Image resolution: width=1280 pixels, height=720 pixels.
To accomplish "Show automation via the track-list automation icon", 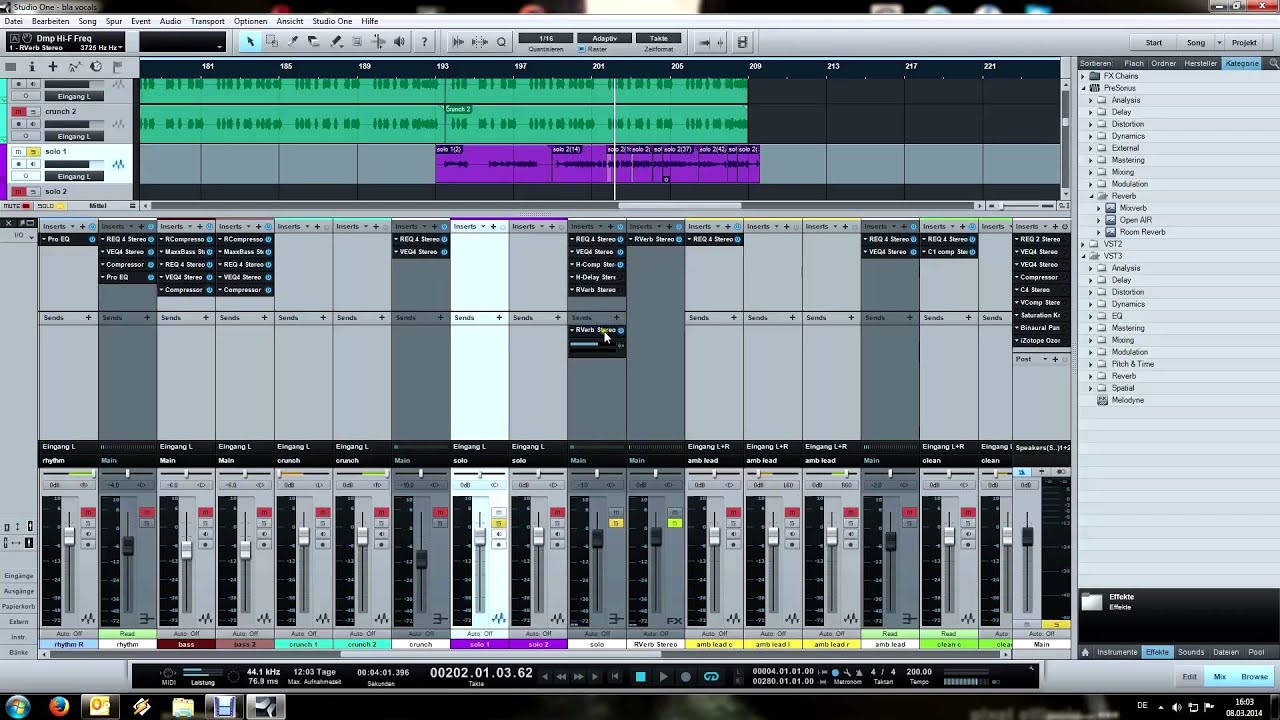I will [74, 67].
